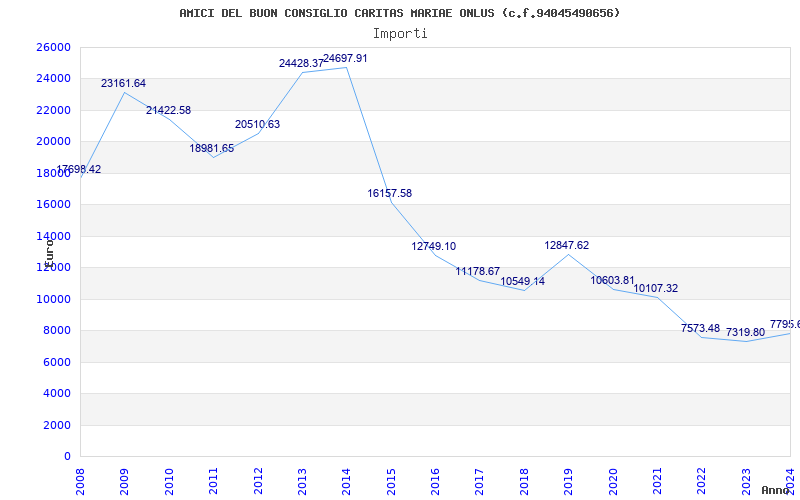The height and width of the screenshot is (500, 800).
Task: Click y-axis value 16000
Action: [53, 205]
